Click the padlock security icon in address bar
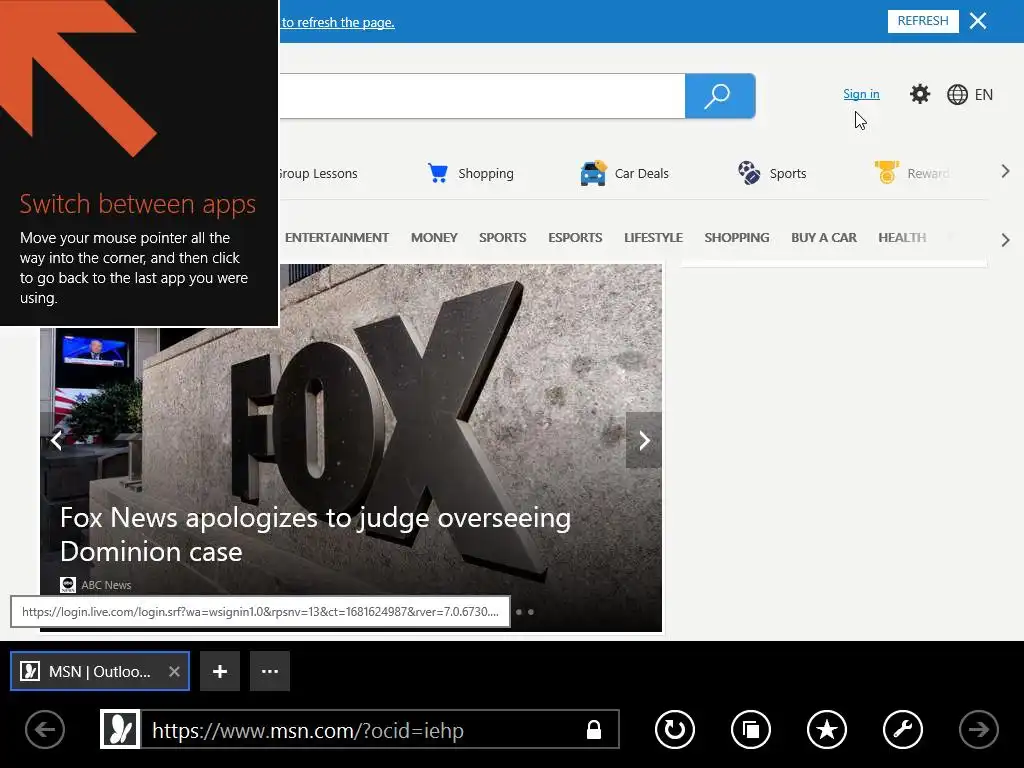1024x768 pixels. (594, 729)
